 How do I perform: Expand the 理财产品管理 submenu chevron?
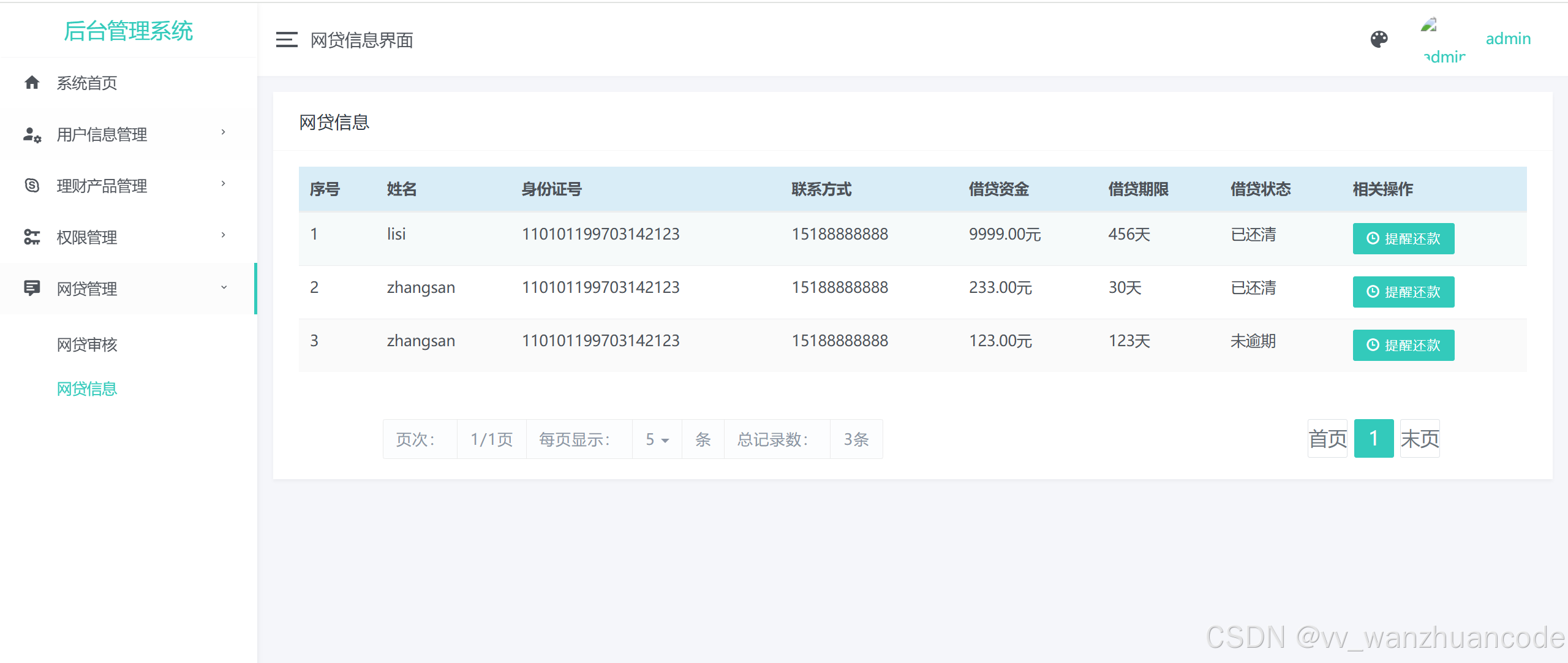click(224, 184)
